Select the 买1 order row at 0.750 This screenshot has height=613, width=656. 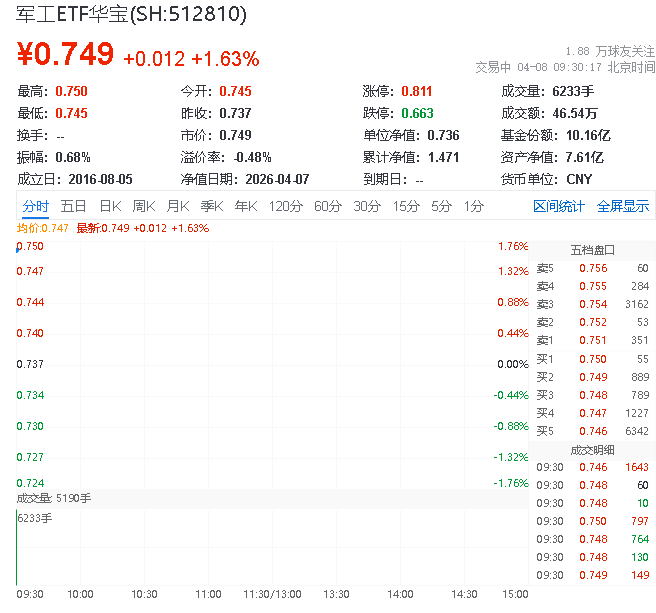tap(592, 359)
